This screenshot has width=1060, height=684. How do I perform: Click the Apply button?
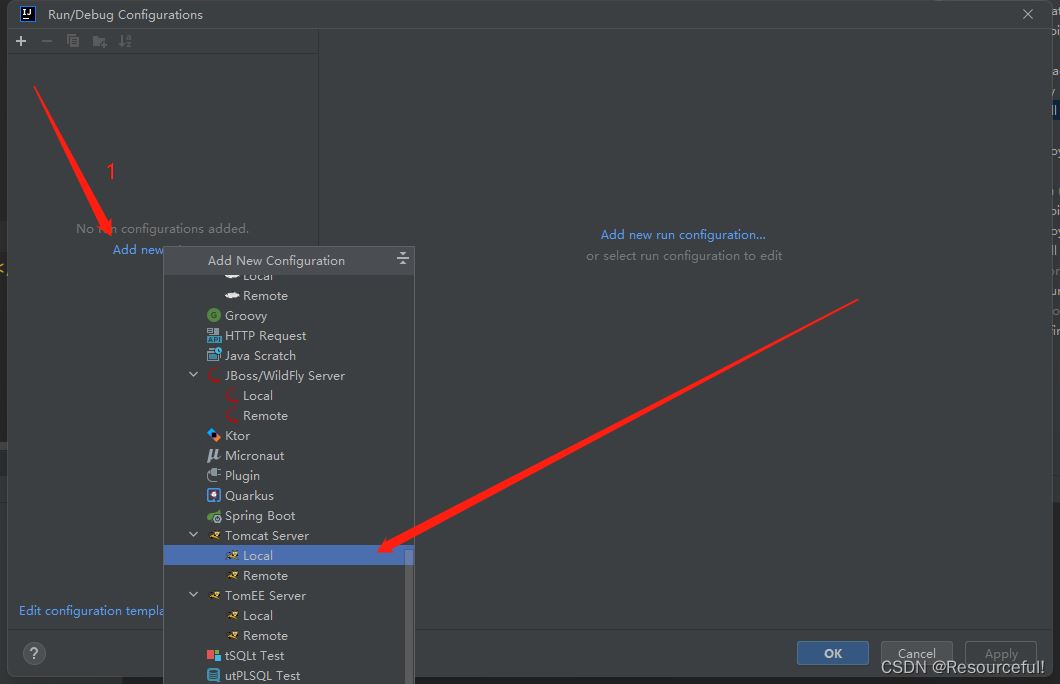click(1001, 654)
